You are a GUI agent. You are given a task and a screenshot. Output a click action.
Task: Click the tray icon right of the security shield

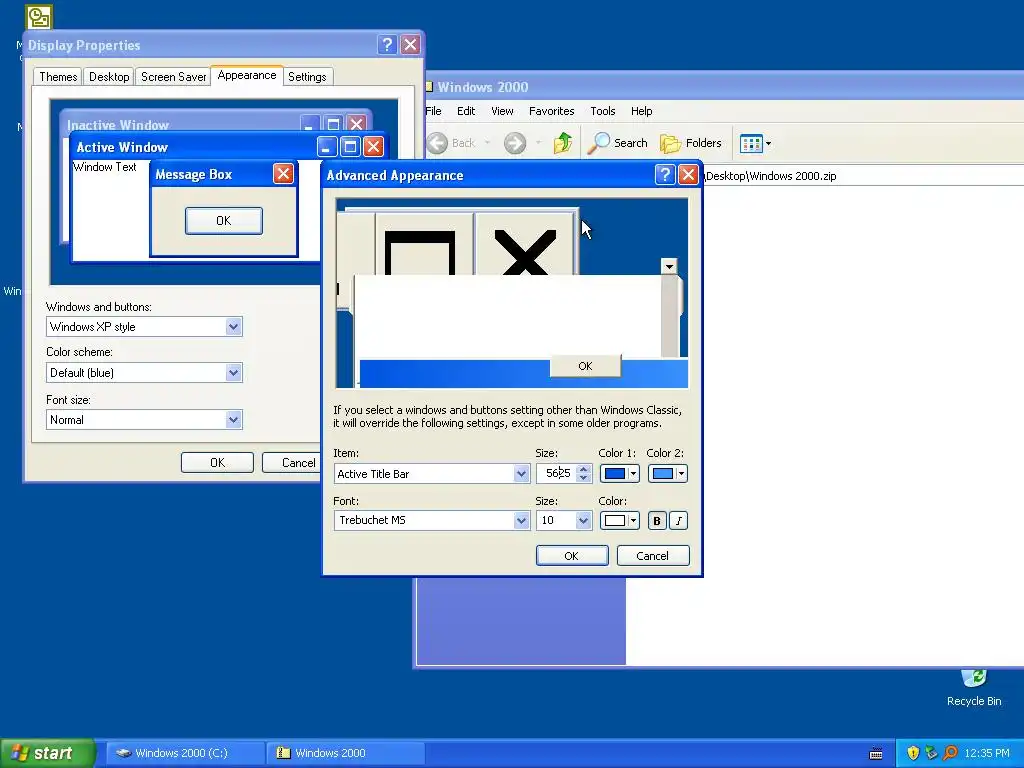(x=931, y=753)
